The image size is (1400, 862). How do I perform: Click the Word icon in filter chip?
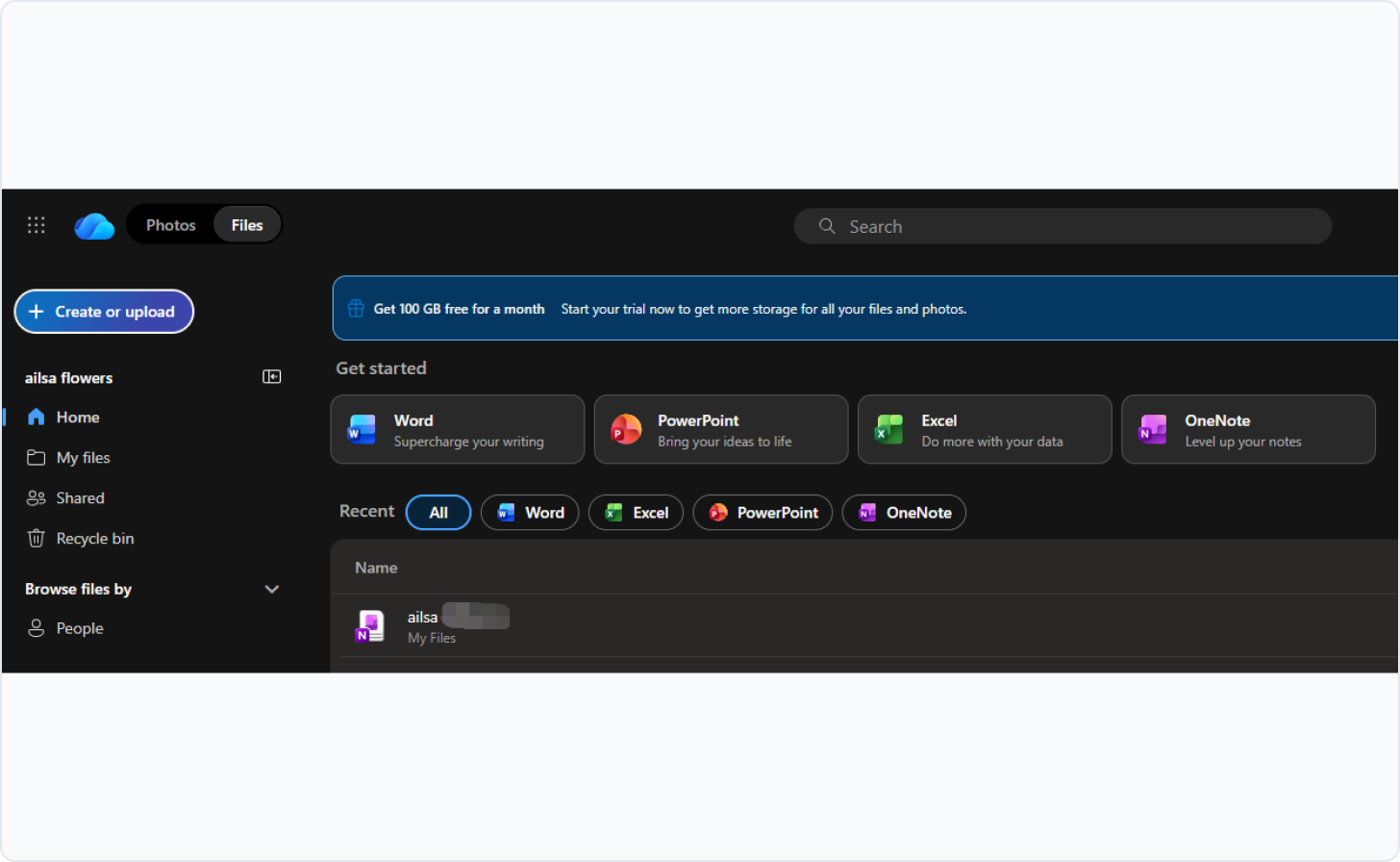click(506, 513)
